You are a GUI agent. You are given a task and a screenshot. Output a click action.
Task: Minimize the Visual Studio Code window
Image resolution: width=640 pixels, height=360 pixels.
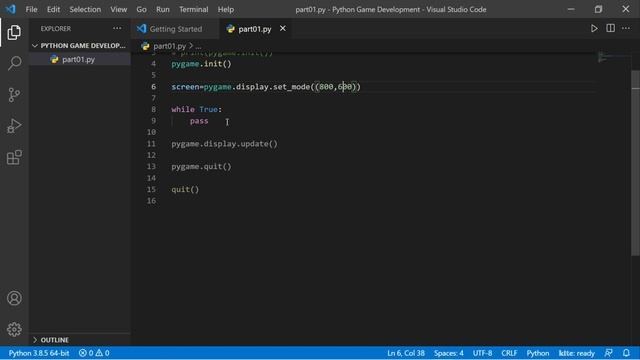point(571,9)
